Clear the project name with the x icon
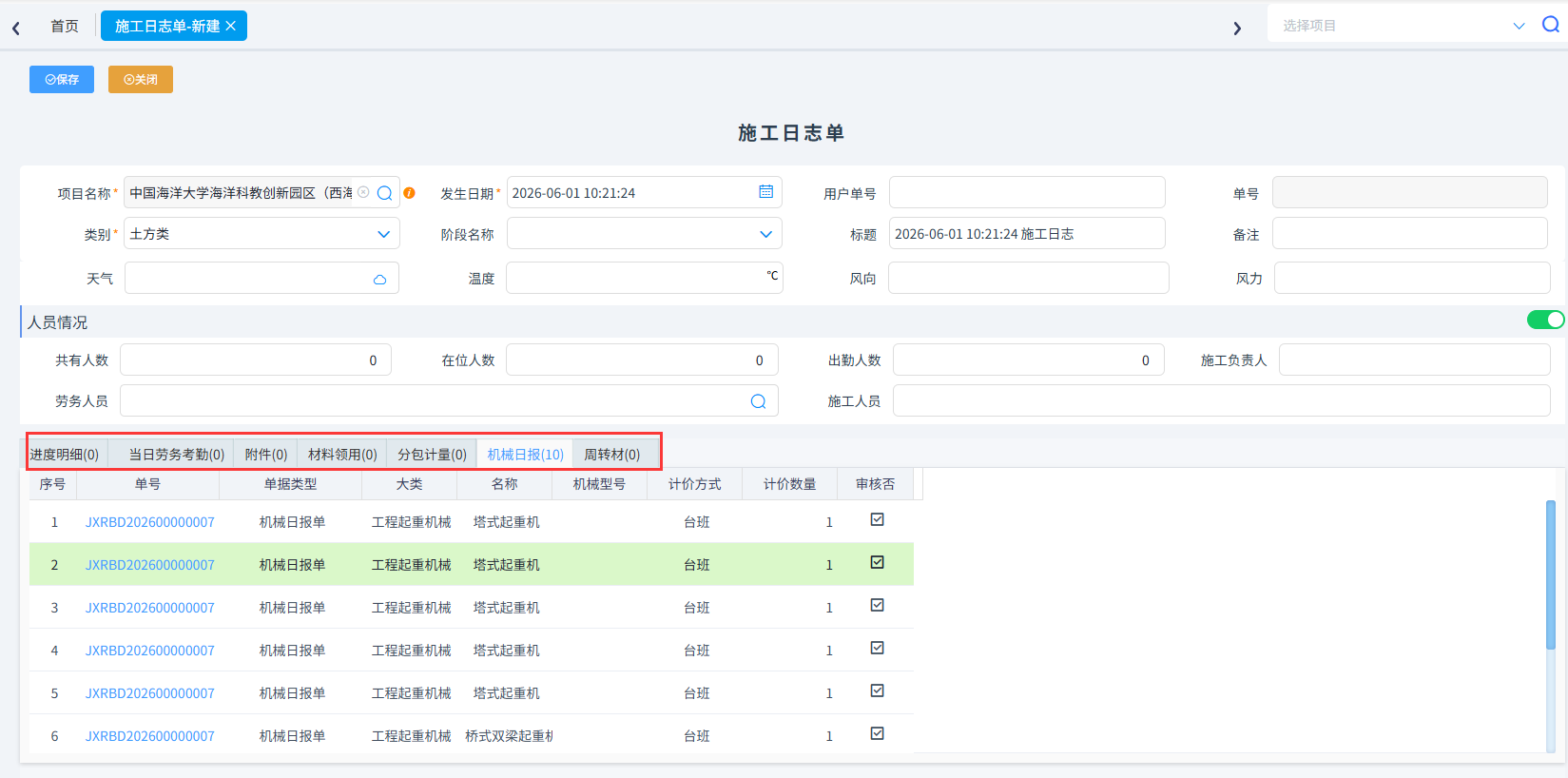1568x778 pixels. click(363, 192)
